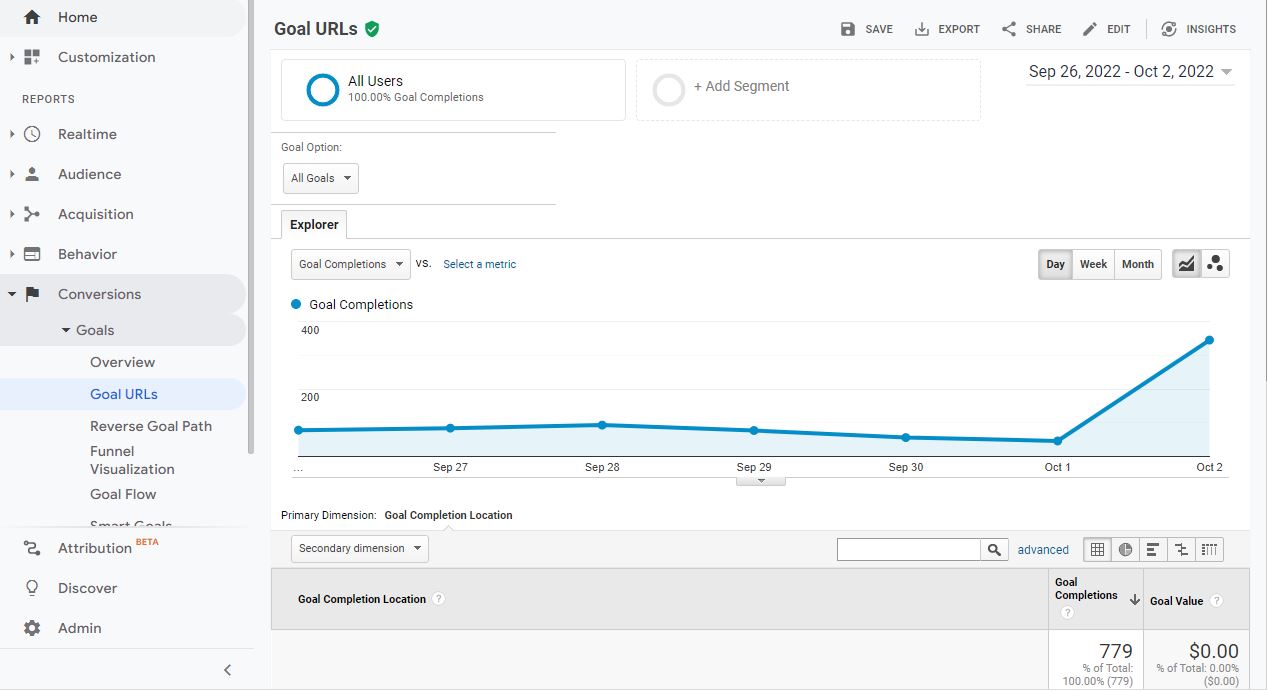This screenshot has width=1267, height=693.
Task: Switch to Data table view icon
Action: (x=1097, y=549)
